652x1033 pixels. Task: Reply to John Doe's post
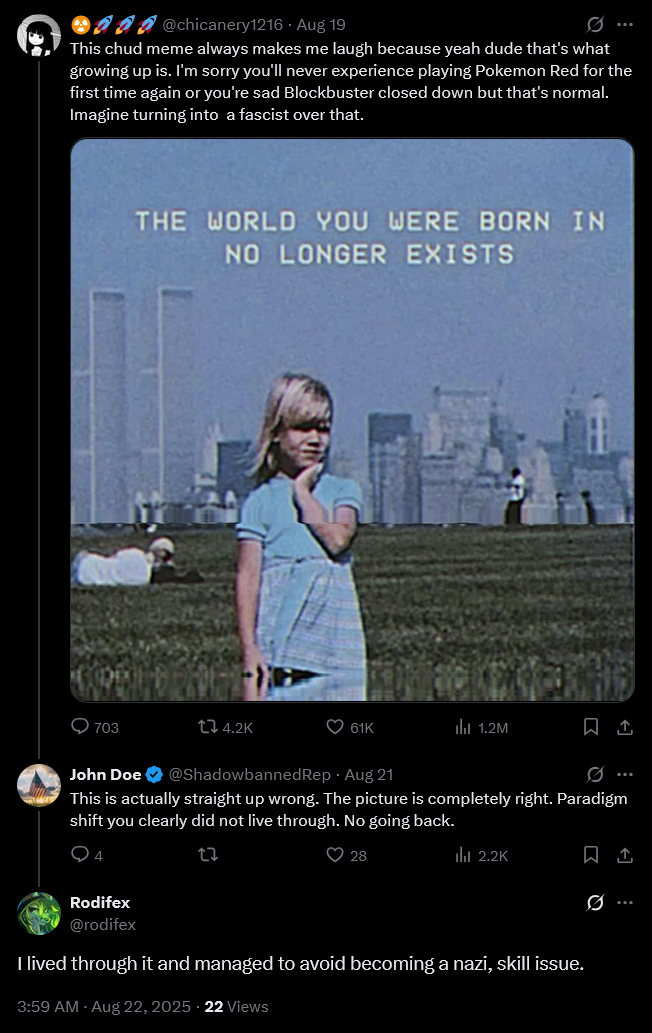(x=86, y=854)
